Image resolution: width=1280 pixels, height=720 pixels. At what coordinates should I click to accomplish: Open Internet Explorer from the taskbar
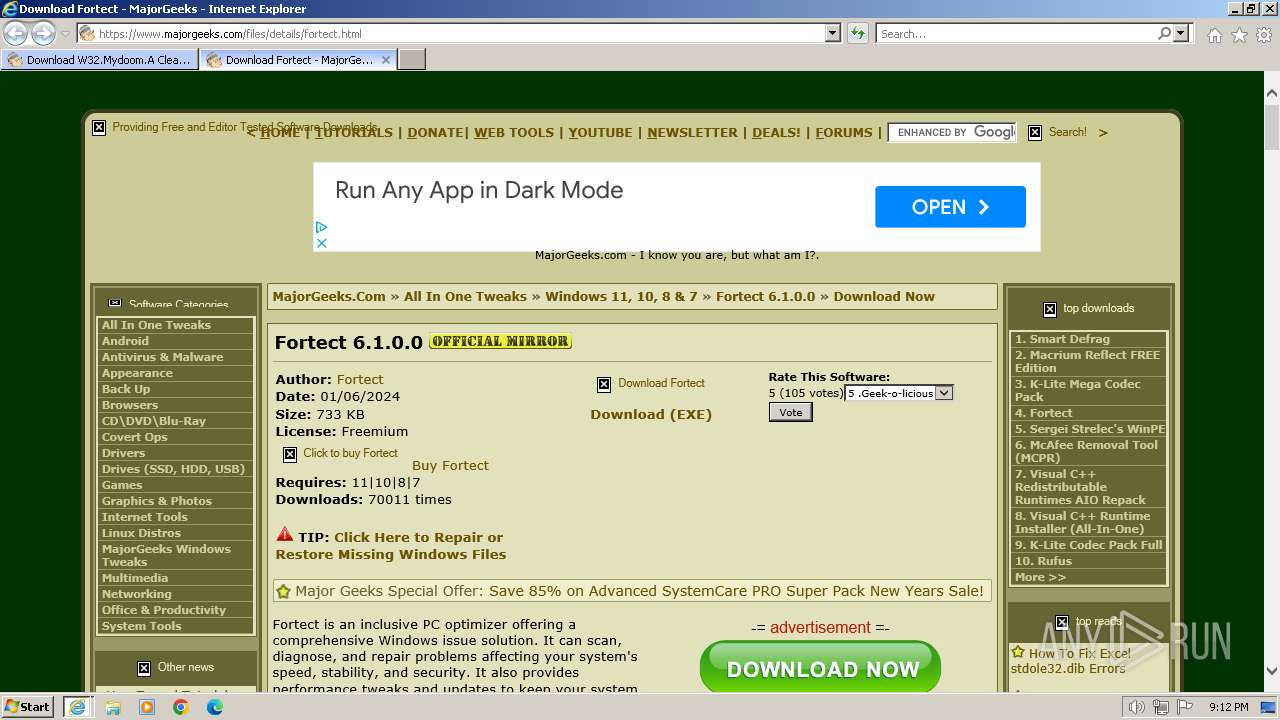77,707
